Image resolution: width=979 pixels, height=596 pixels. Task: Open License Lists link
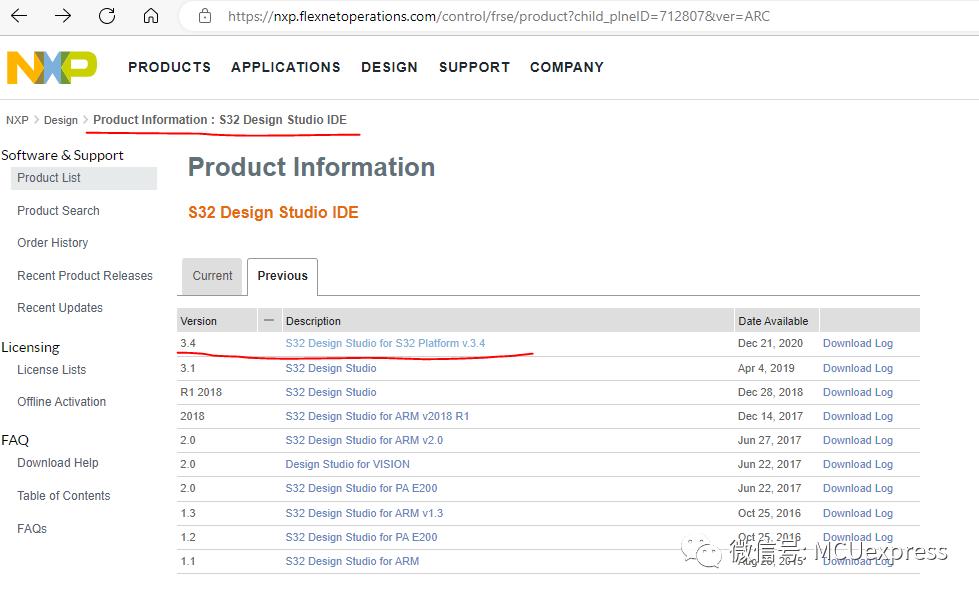[x=51, y=369]
